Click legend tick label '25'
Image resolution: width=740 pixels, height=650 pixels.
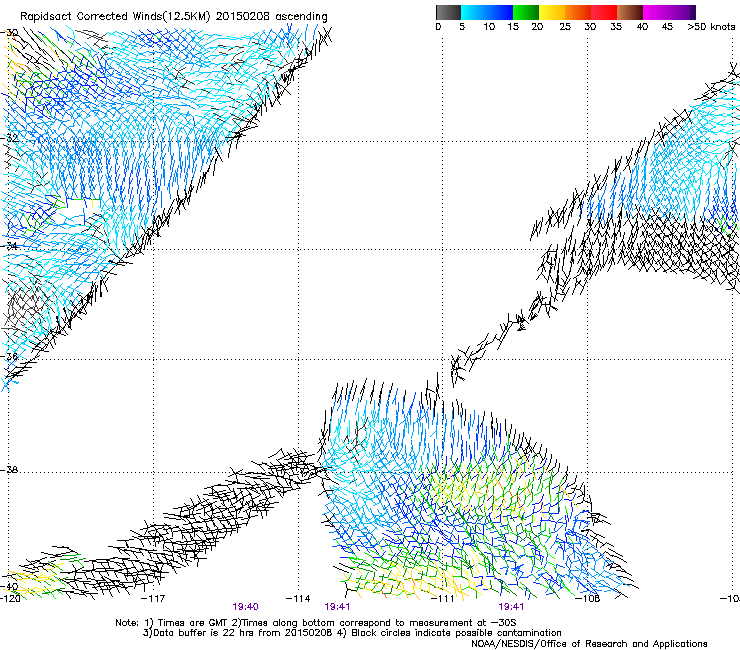pyautogui.click(x=565, y=27)
